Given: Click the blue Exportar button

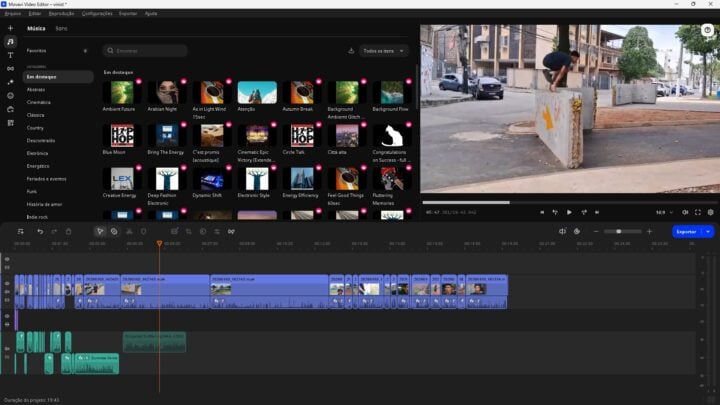Looking at the screenshot, I should click(686, 231).
